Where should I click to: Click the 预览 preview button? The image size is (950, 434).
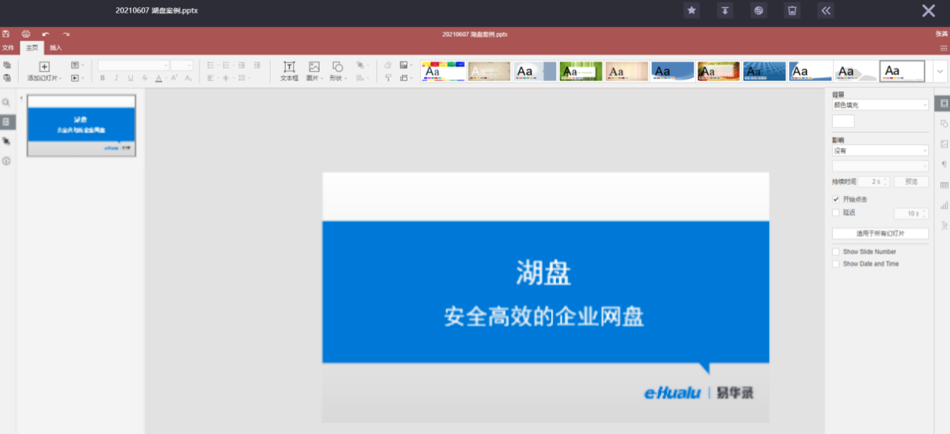click(911, 181)
